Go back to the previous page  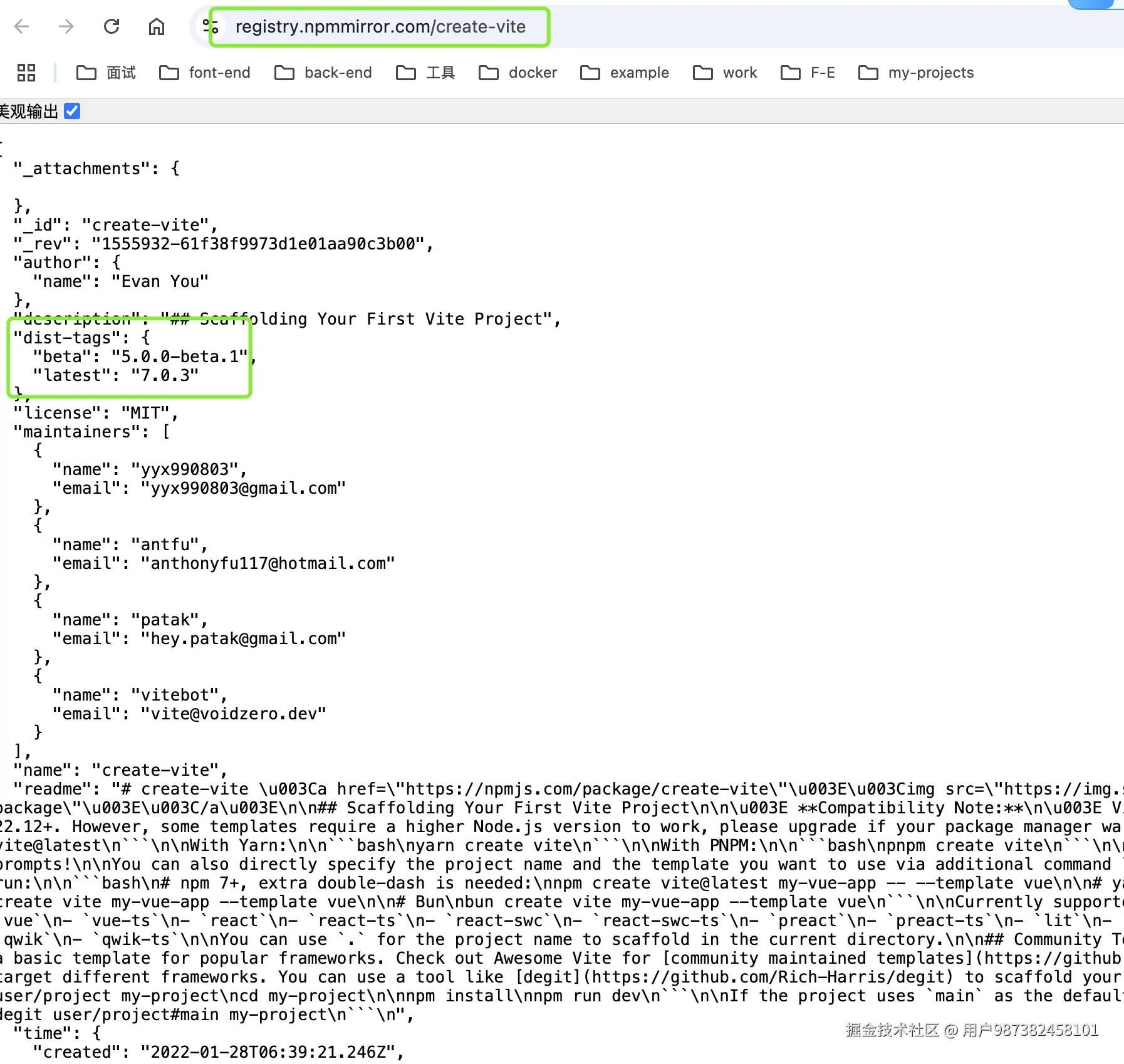pos(22,26)
